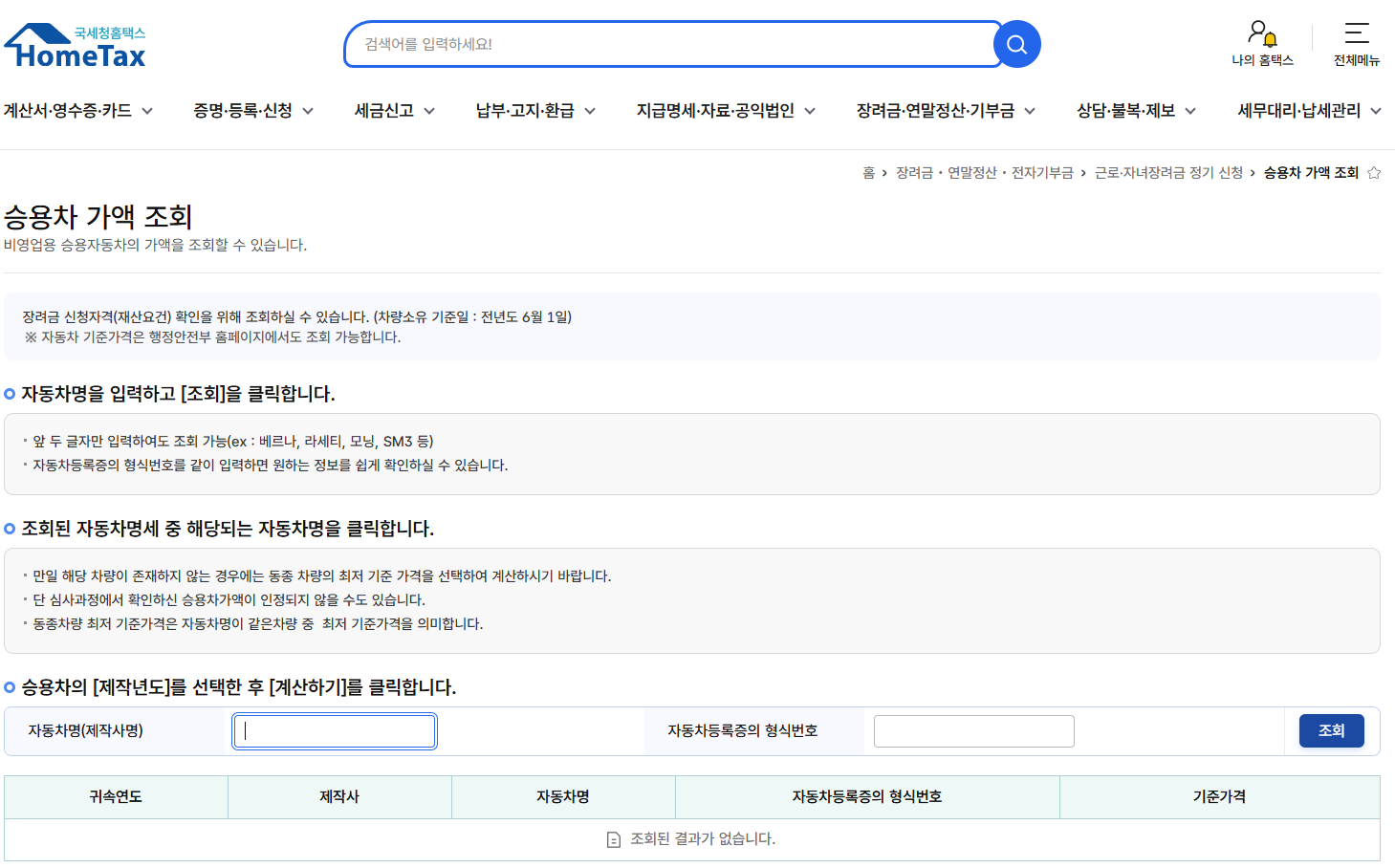Image resolution: width=1395 pixels, height=868 pixels.
Task: Click the 자동차명 column header
Action: (563, 797)
